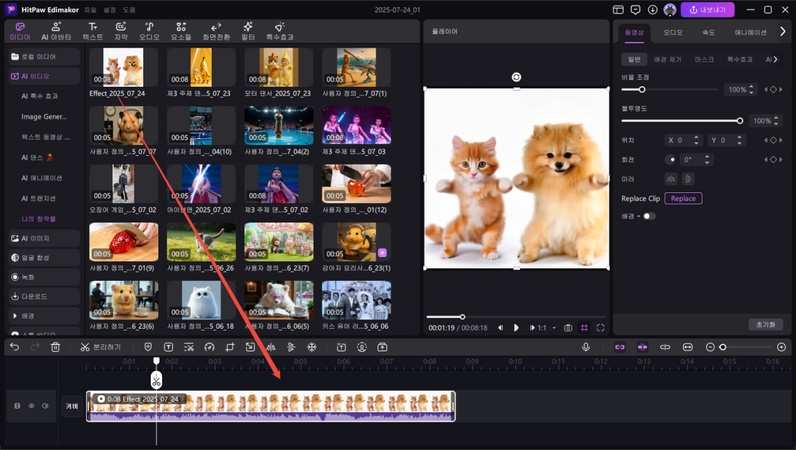Switch to the 애니메이션 properties tab
796x450 pixels.
(750, 33)
